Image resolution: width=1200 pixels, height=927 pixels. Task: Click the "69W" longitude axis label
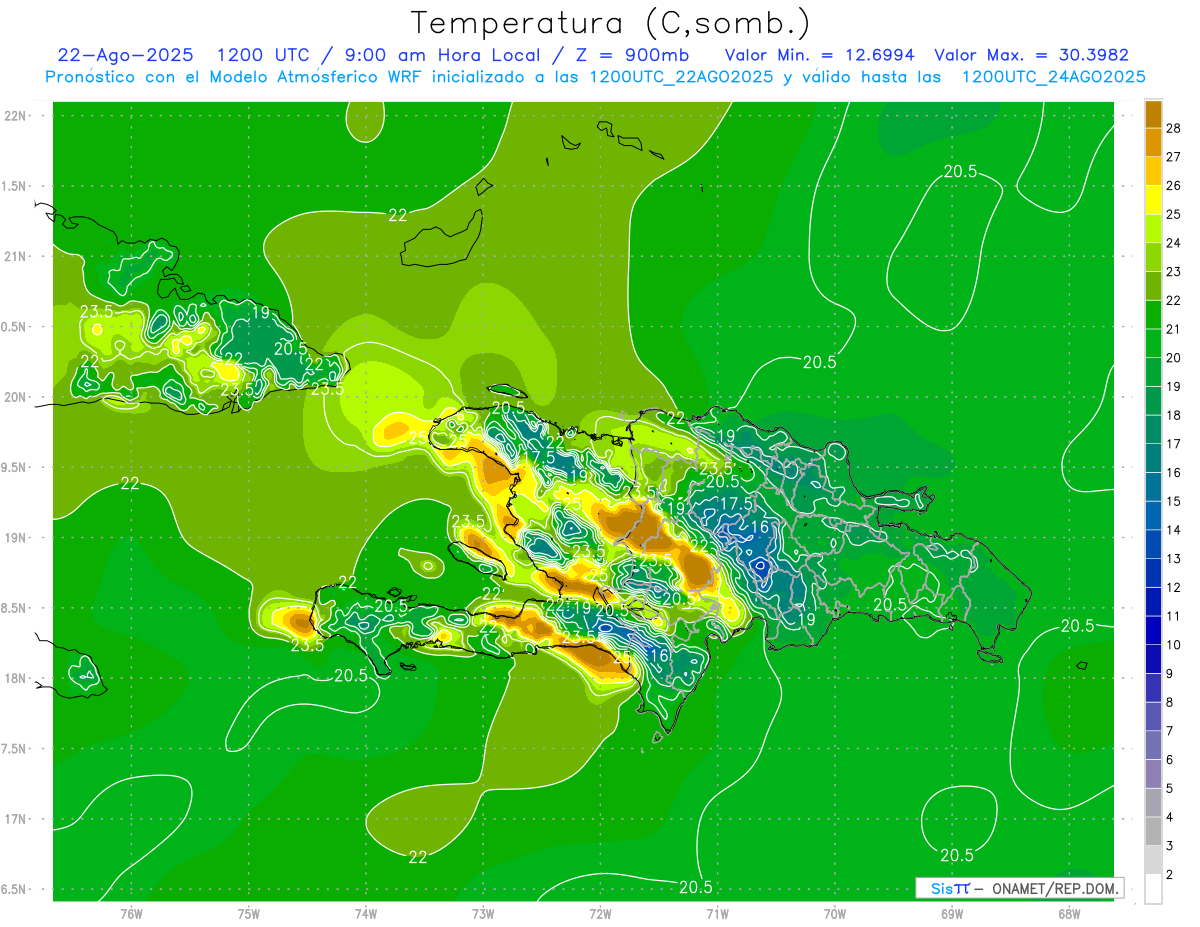point(952,914)
